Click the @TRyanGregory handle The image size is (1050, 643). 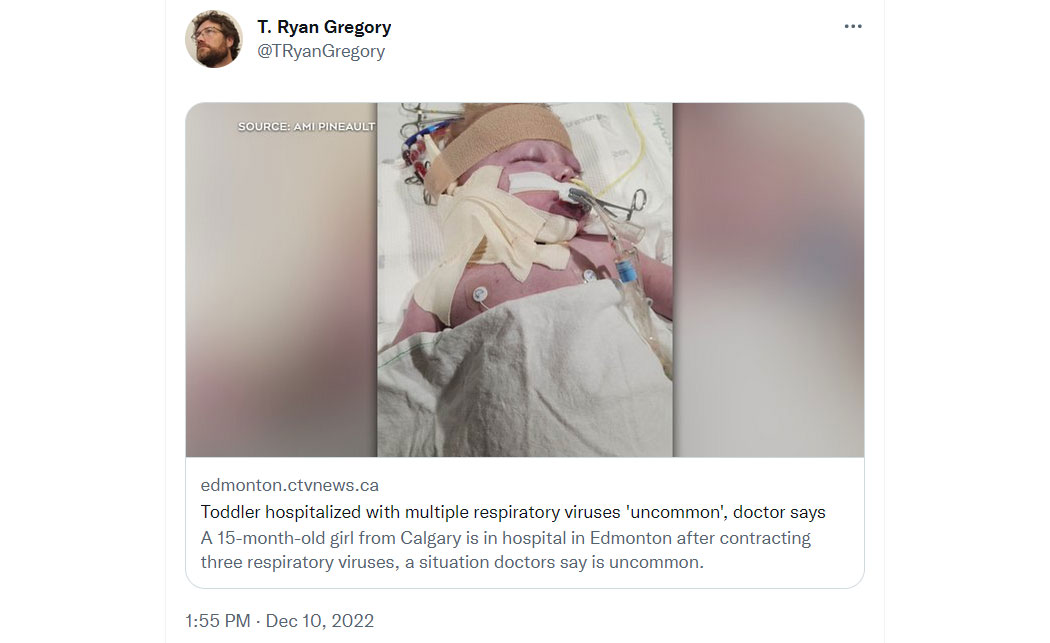point(321,52)
